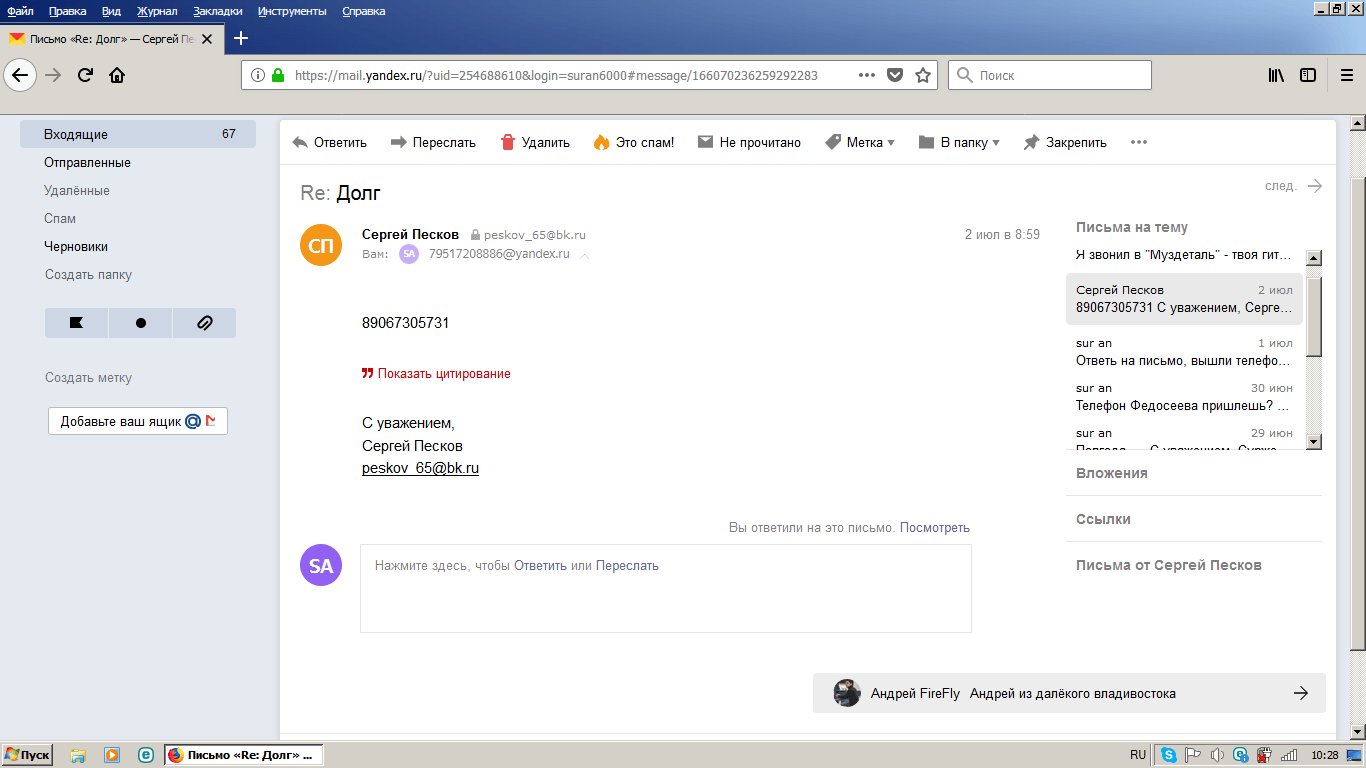Open the Отправленные folder

click(87, 162)
